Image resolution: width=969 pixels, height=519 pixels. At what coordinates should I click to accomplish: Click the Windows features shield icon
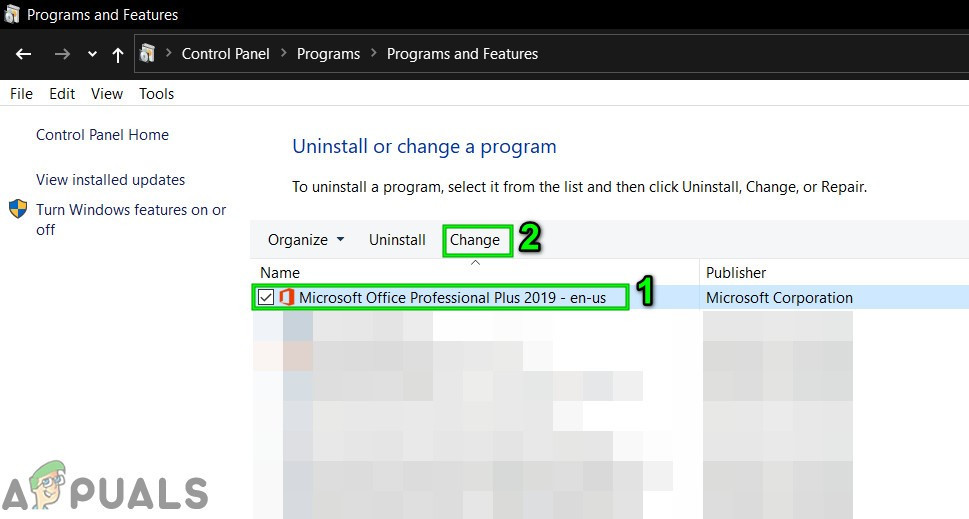(x=18, y=209)
